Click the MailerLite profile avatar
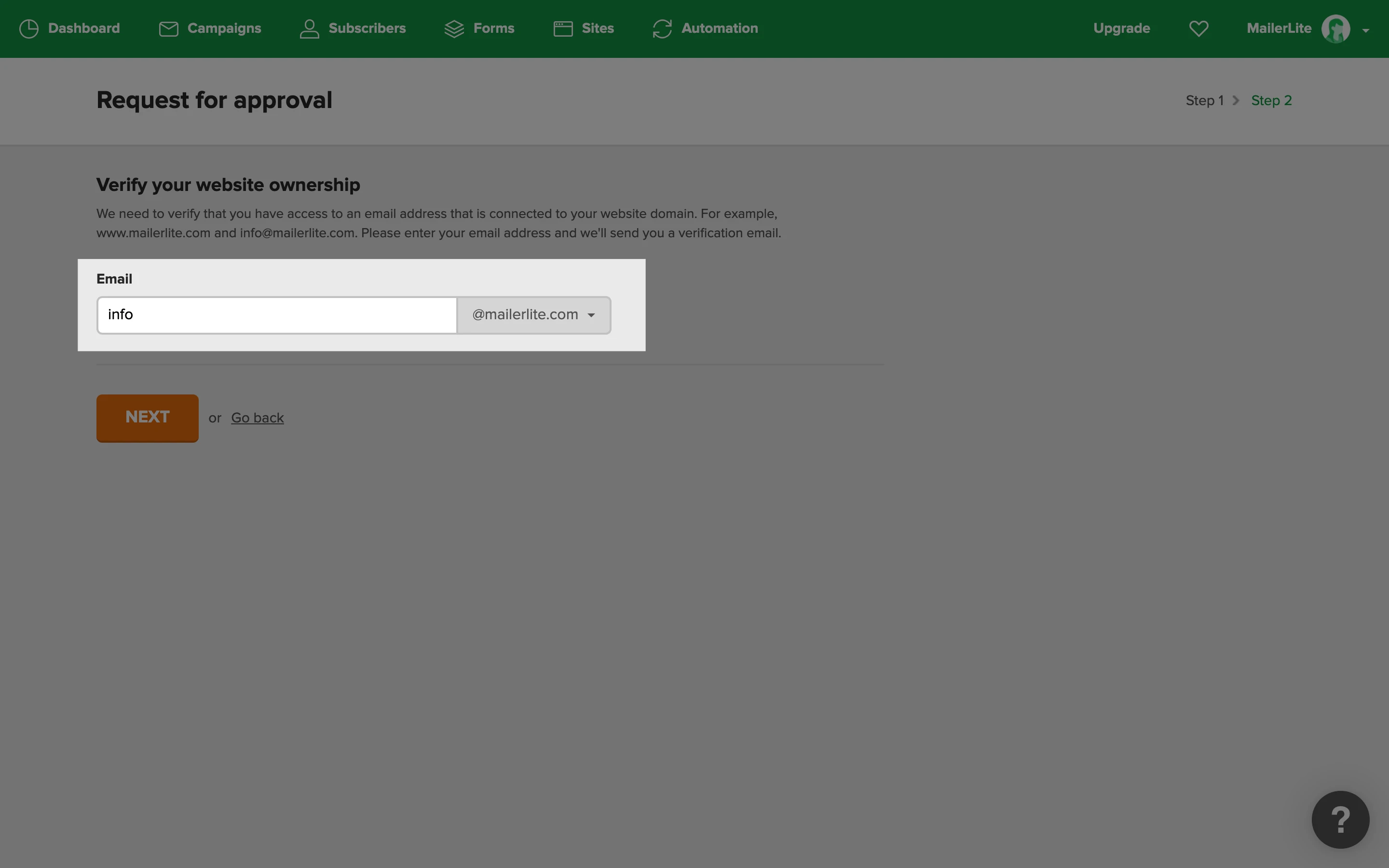The height and width of the screenshot is (868, 1389). pyautogui.click(x=1335, y=29)
